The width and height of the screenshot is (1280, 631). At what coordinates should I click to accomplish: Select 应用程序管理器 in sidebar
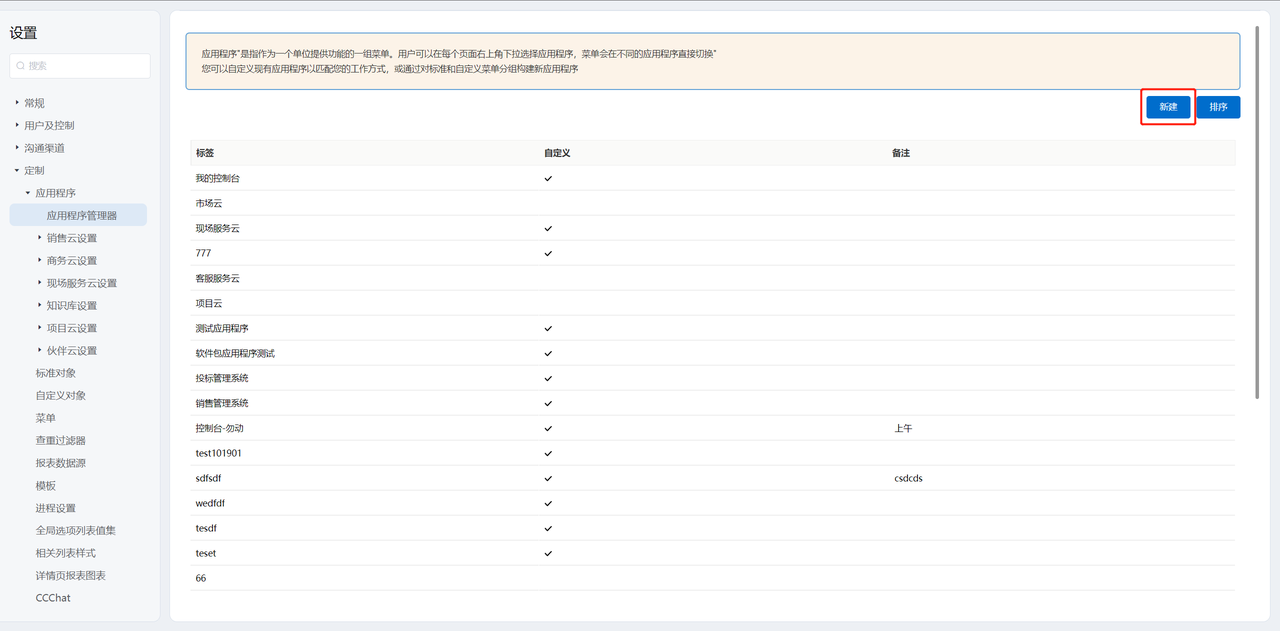(81, 215)
